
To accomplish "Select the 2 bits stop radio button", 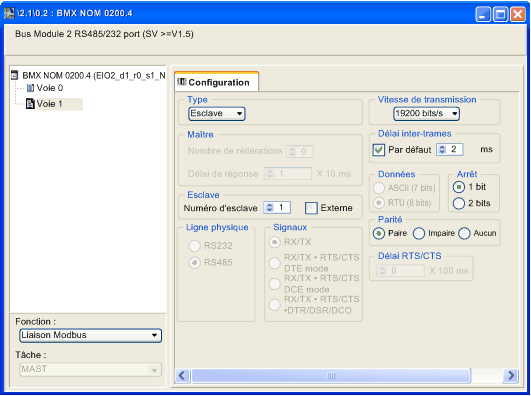I will tap(459, 203).
